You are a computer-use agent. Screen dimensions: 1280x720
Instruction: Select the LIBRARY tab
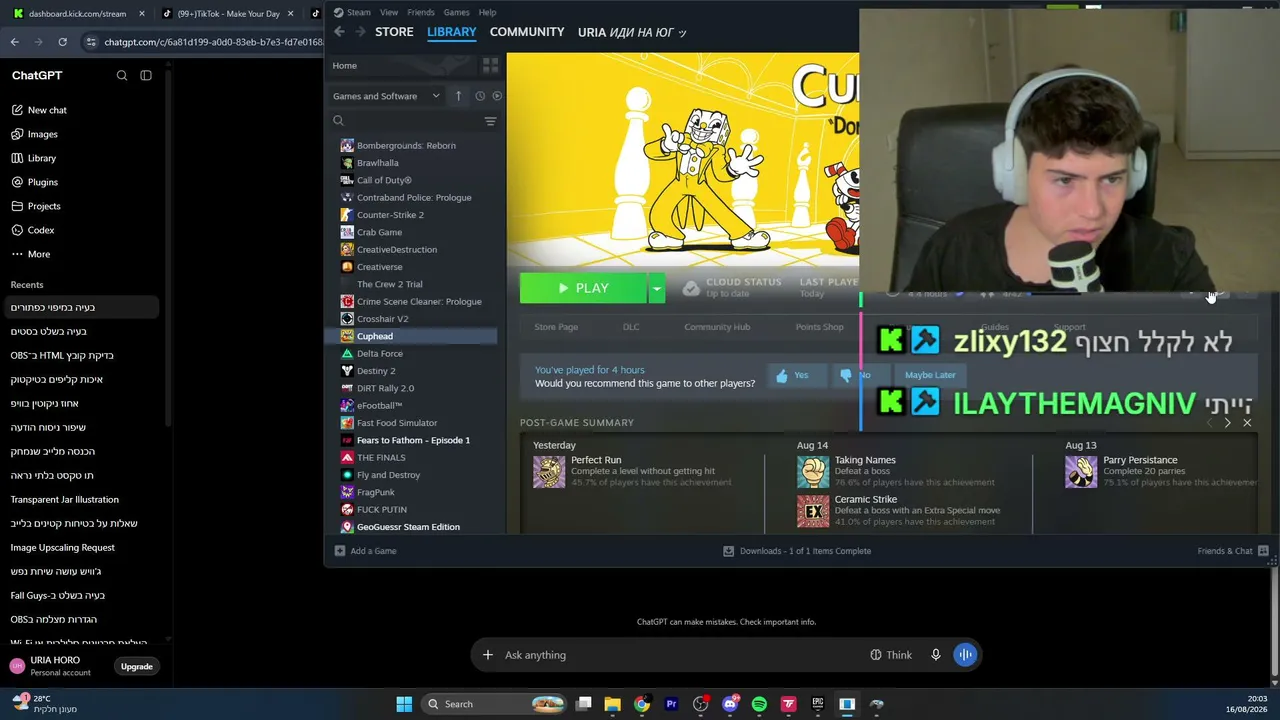452,32
